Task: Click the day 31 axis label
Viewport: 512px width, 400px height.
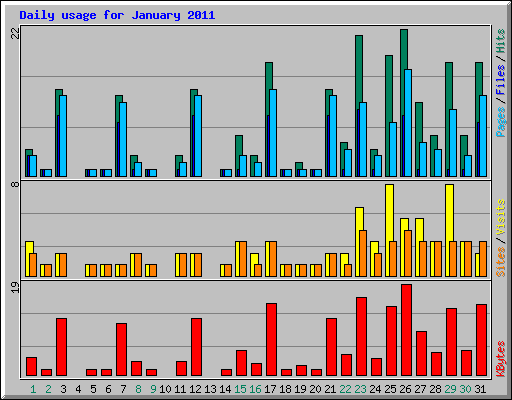Action: tap(480, 389)
